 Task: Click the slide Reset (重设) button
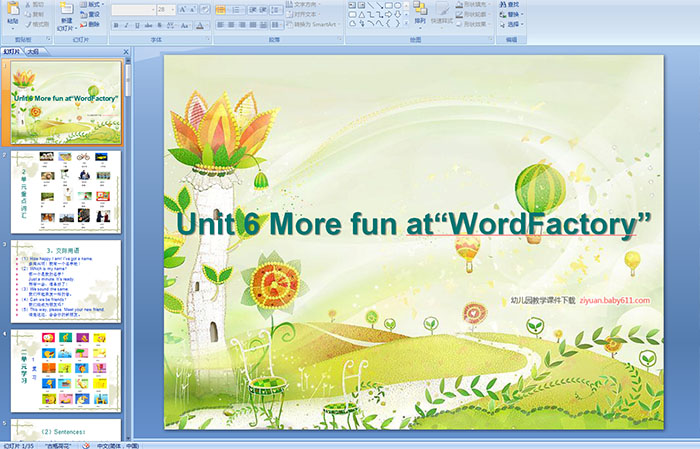[x=90, y=14]
